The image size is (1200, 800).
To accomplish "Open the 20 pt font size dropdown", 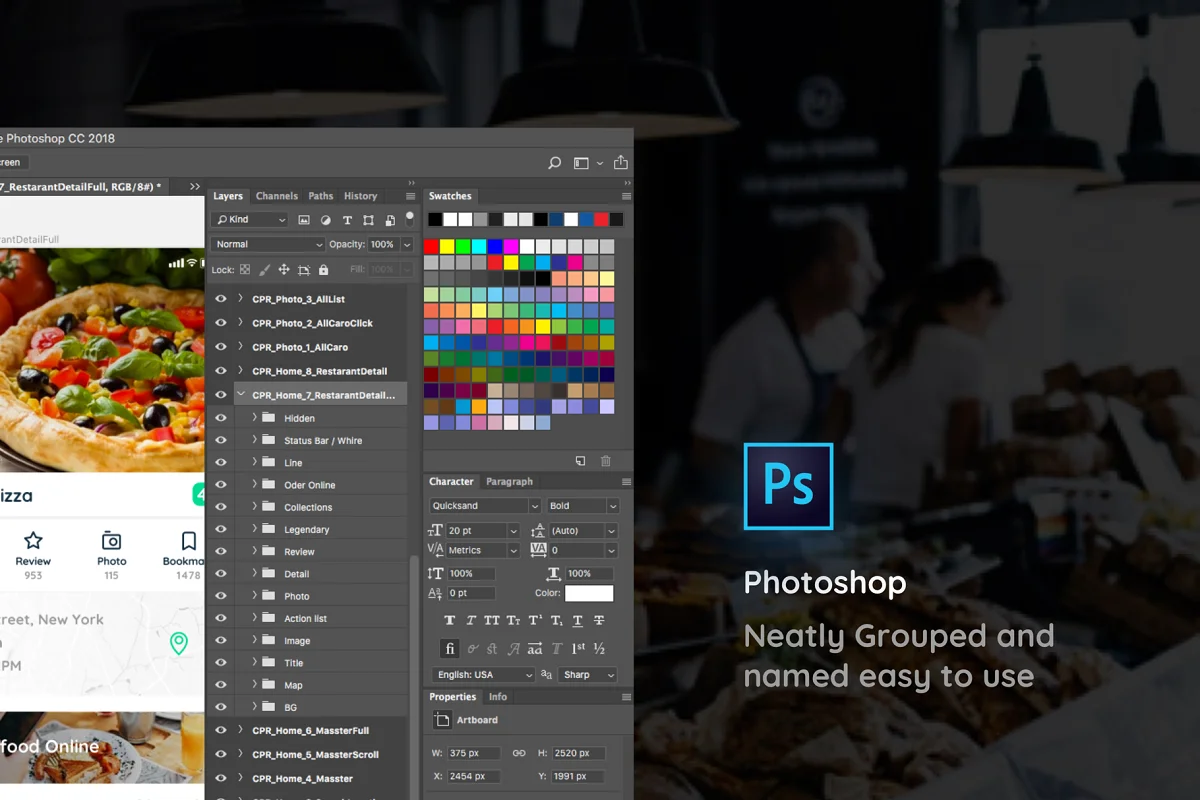I will (483, 531).
